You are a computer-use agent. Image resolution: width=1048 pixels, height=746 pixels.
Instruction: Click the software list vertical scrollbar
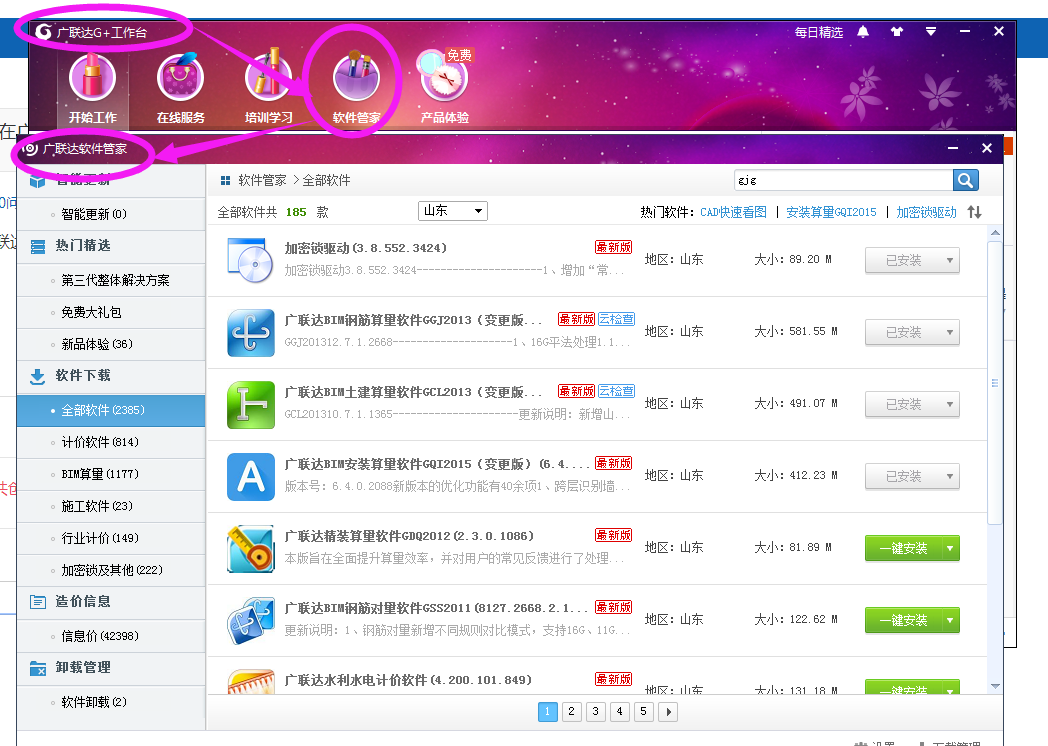995,383
